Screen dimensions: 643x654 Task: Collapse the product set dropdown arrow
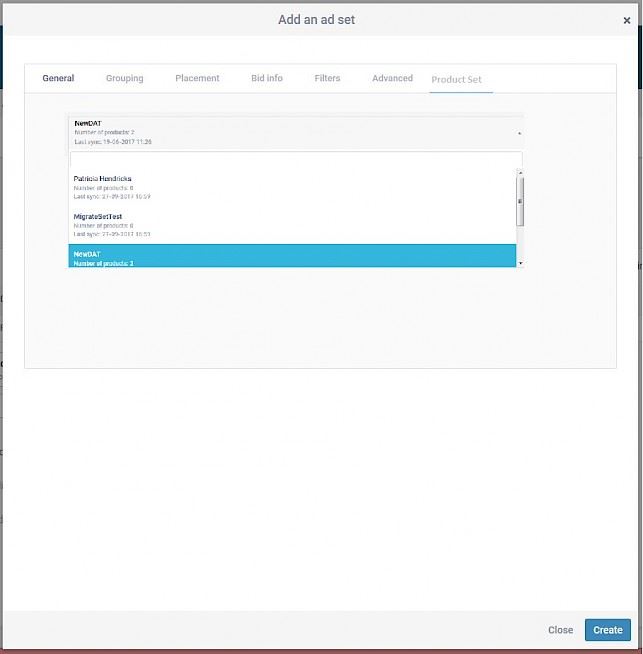pyautogui.click(x=518, y=133)
